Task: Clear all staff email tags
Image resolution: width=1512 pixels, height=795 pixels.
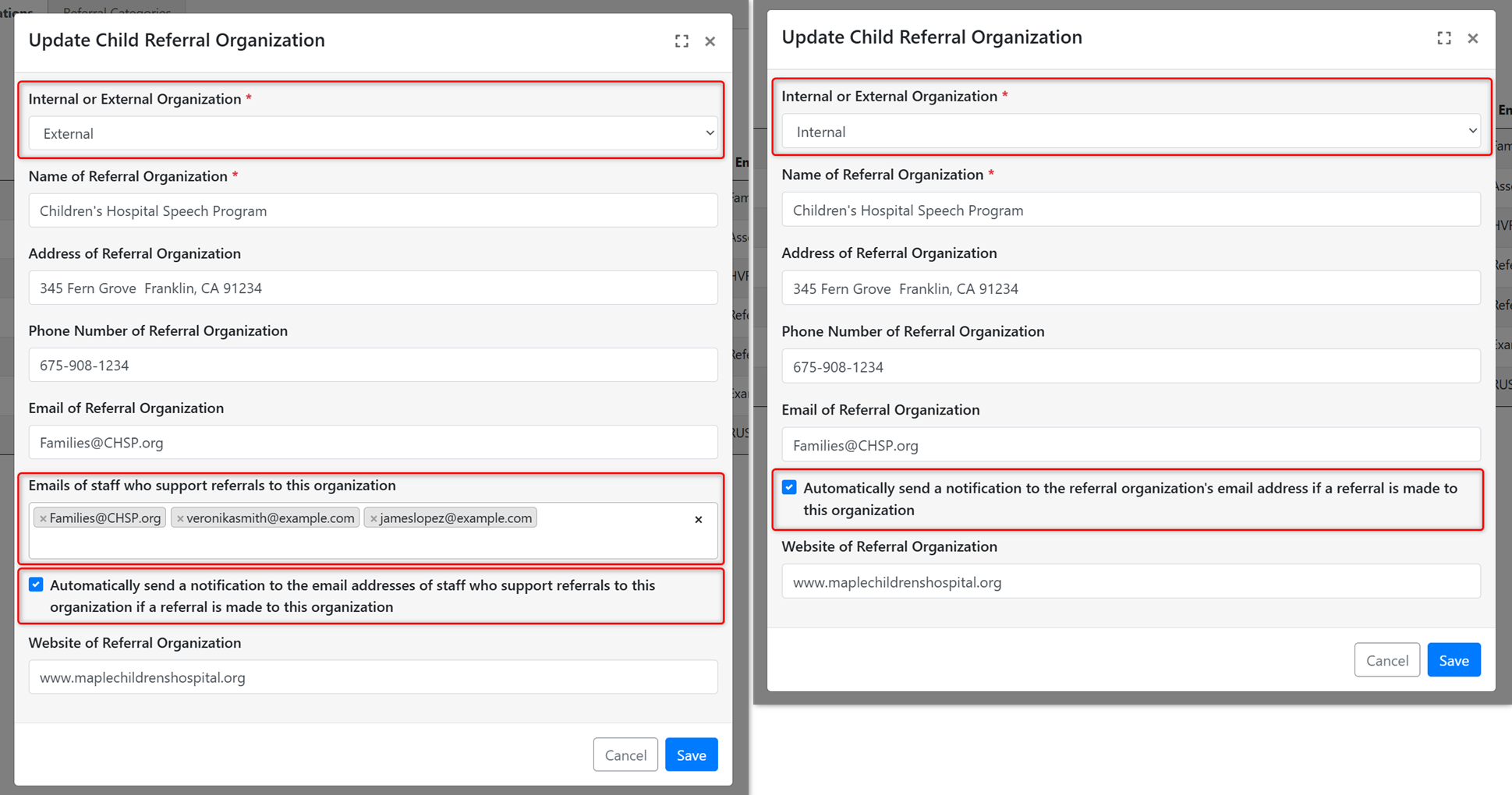Action: pos(699,519)
